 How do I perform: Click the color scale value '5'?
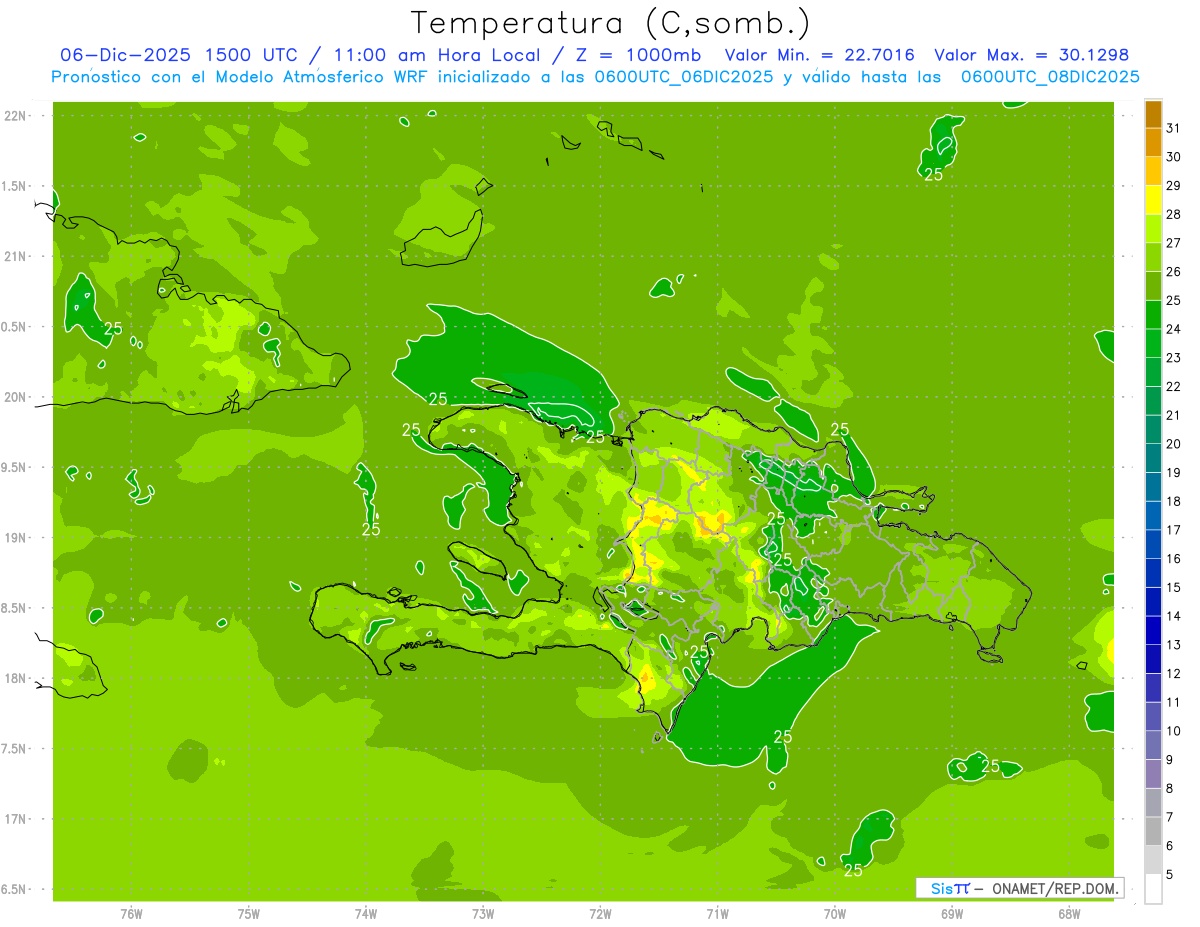click(1170, 874)
